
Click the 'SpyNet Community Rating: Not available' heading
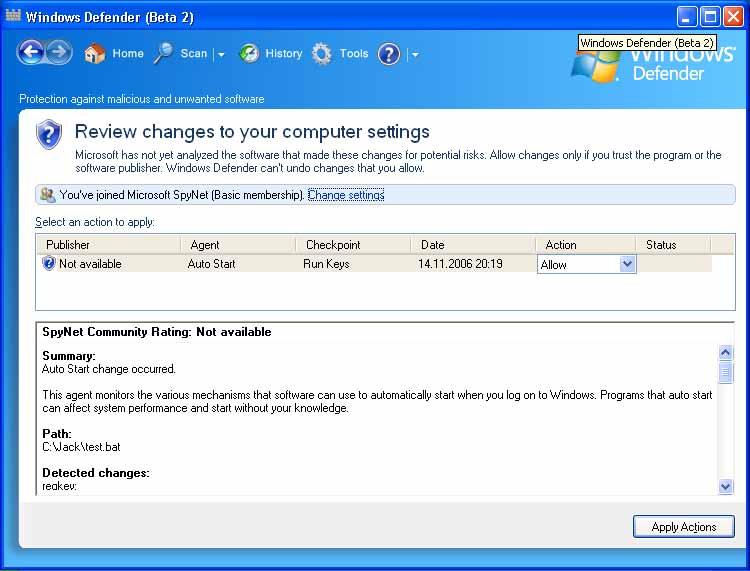156,332
